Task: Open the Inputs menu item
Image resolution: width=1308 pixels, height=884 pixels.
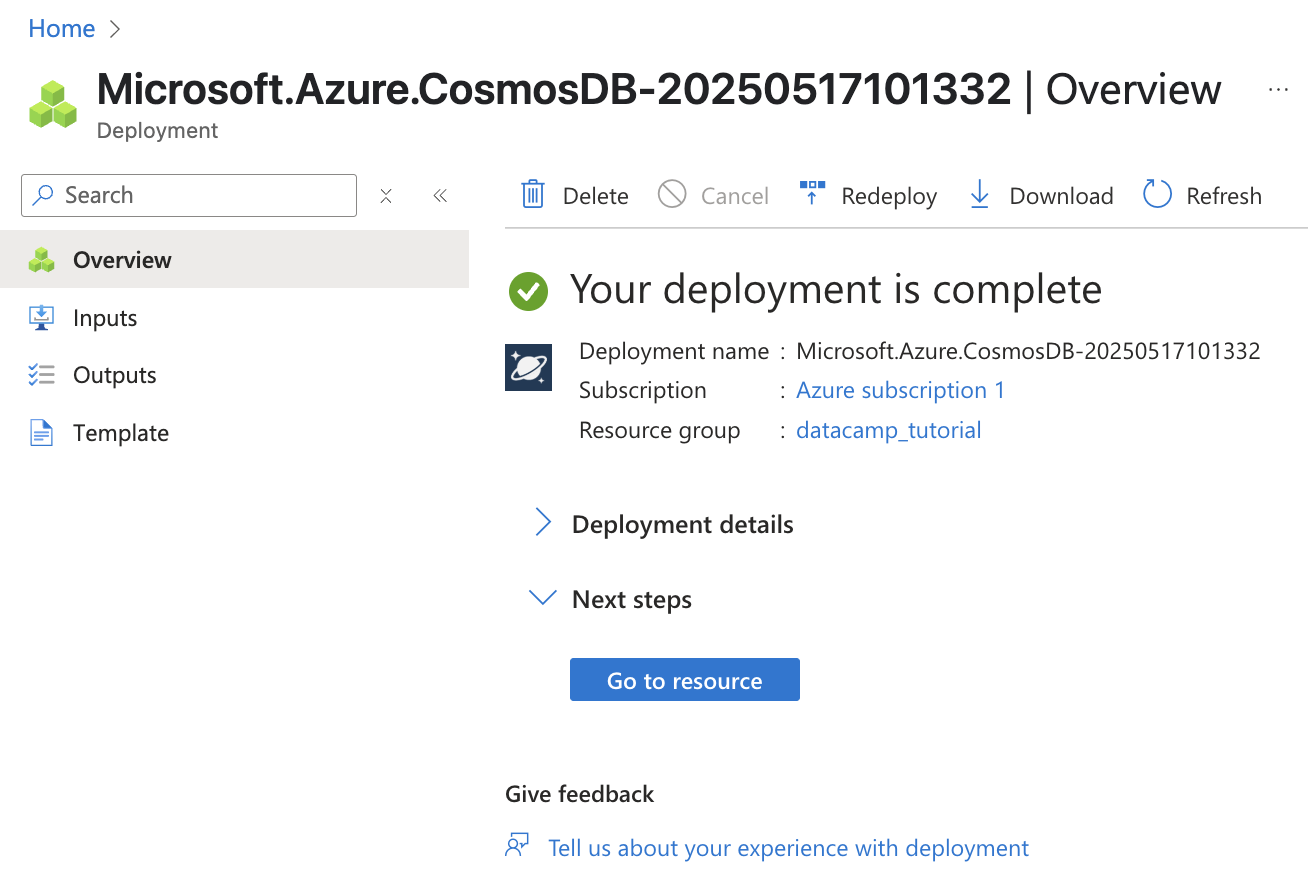Action: [x=234, y=318]
